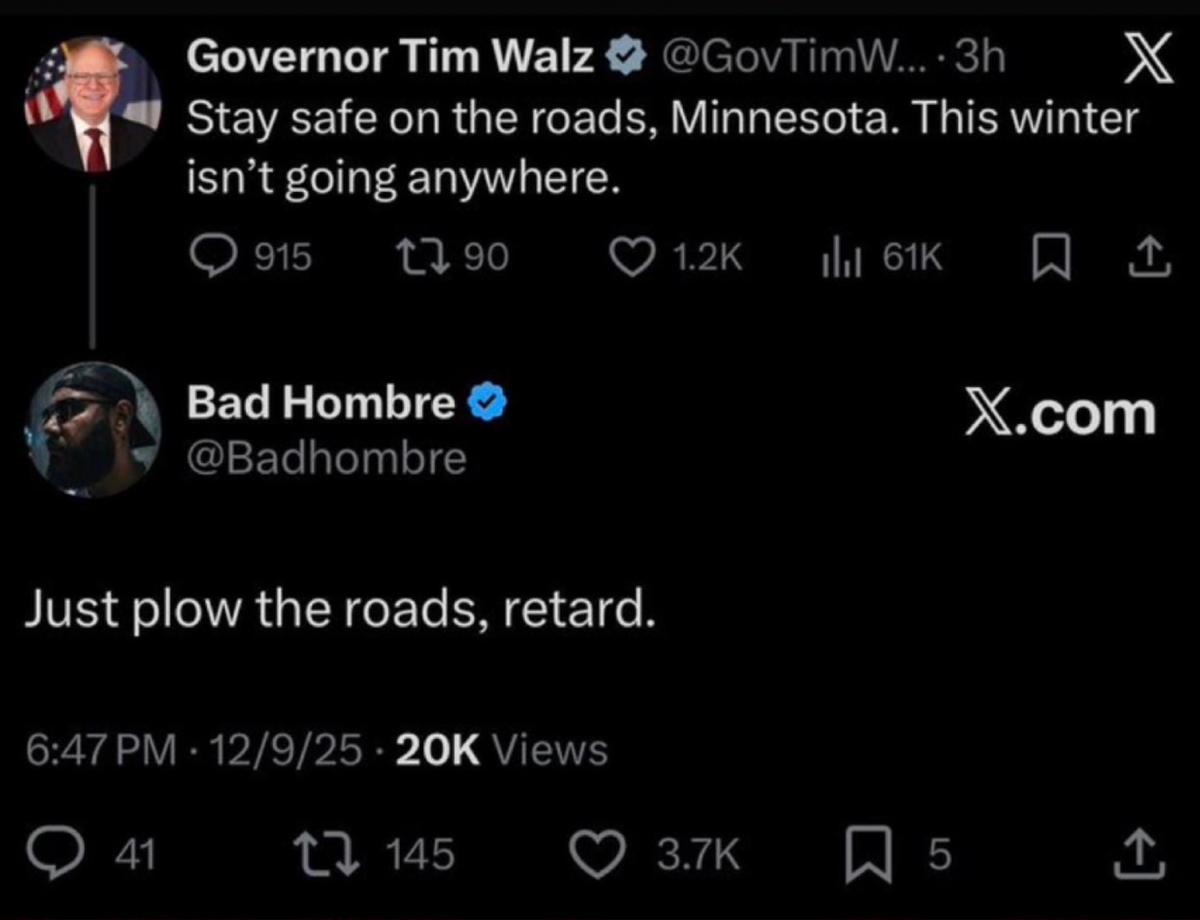Open the @Badhombre handle link
1200x920 pixels.
327,458
